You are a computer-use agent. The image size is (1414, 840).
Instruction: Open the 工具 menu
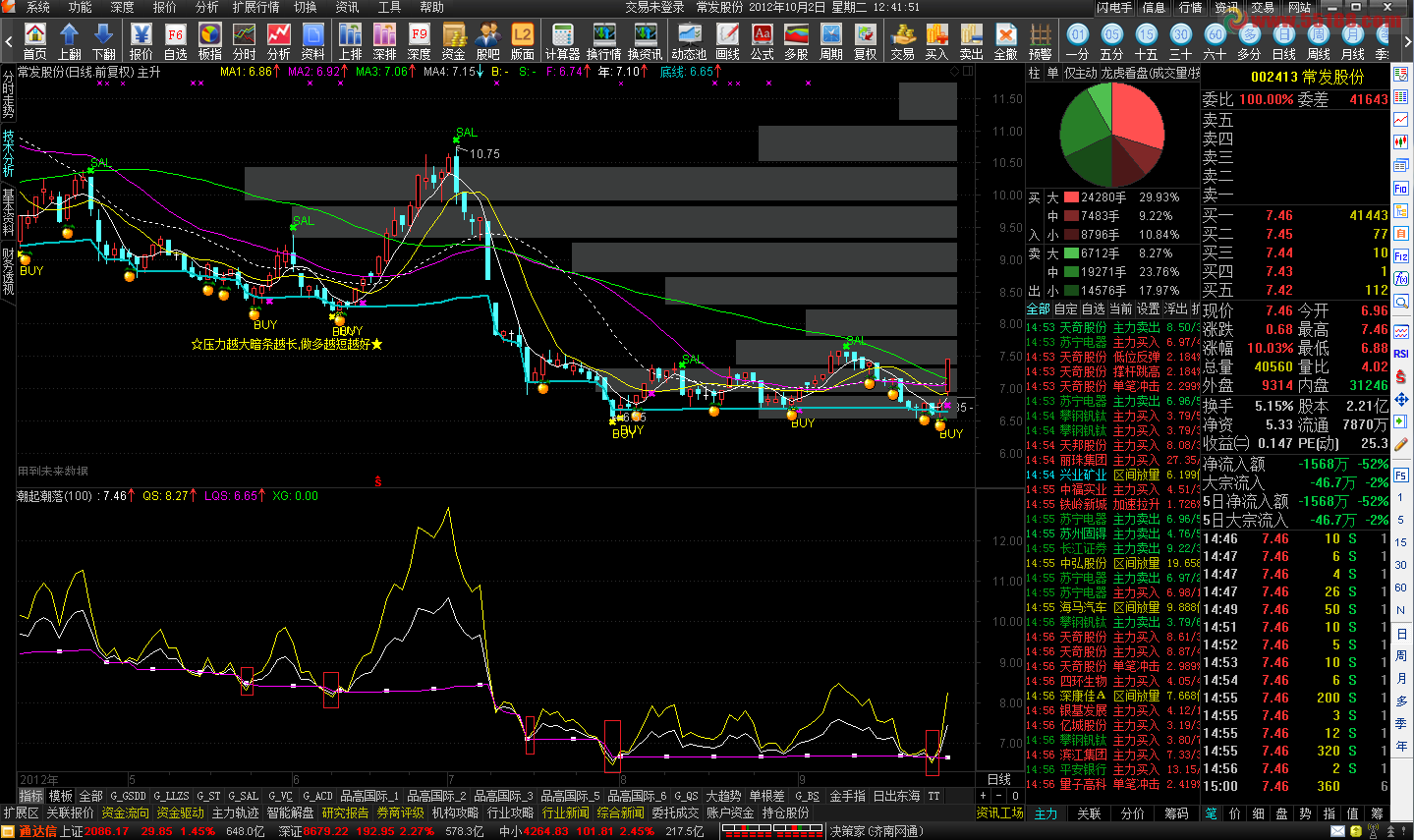(x=389, y=7)
